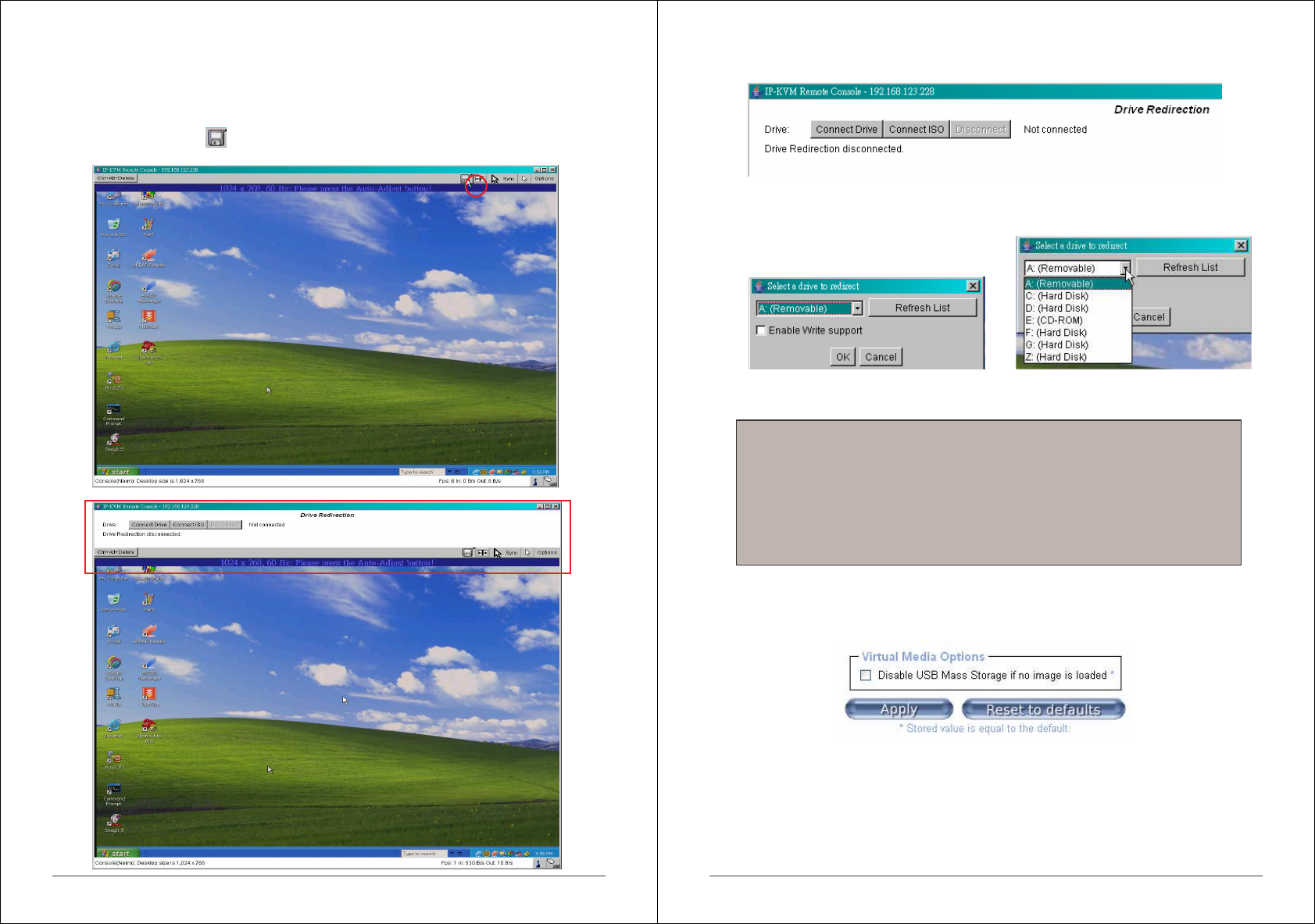The width and height of the screenshot is (1315, 924).
Task: Enable Write support checkbox
Action: 761,330
